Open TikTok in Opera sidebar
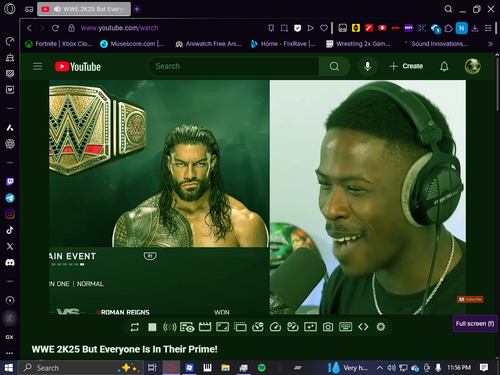Image resolution: width=500 pixels, height=375 pixels. point(10,230)
